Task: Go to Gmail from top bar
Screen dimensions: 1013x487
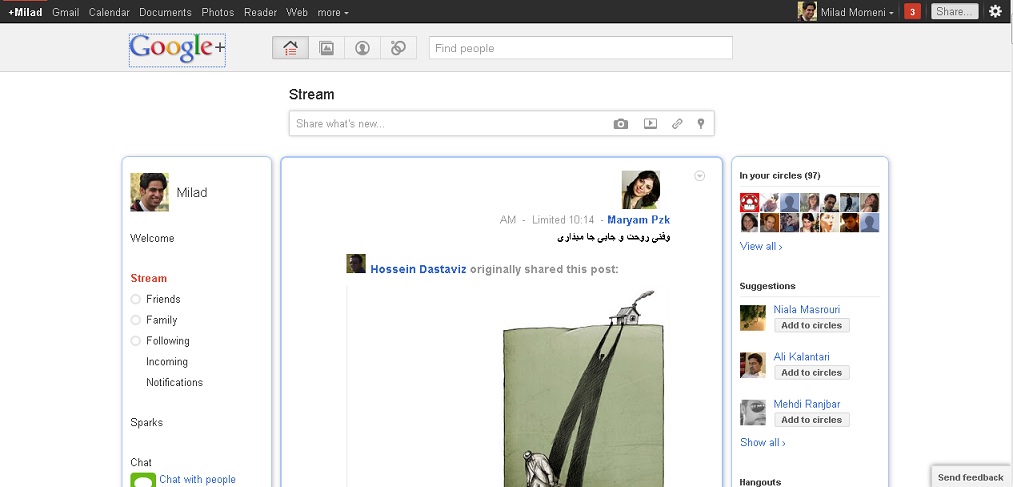Action: pyautogui.click(x=66, y=12)
